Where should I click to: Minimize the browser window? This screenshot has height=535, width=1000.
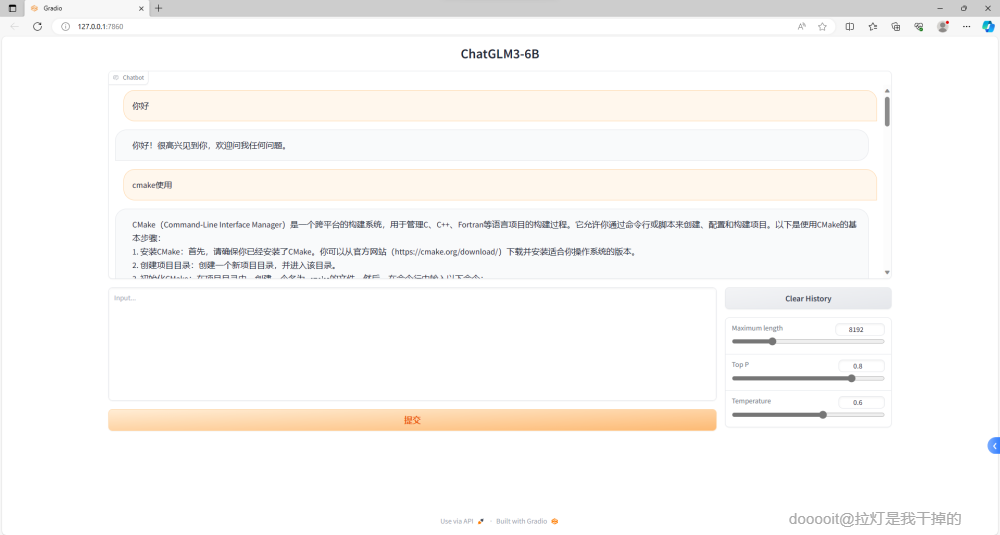click(x=939, y=8)
